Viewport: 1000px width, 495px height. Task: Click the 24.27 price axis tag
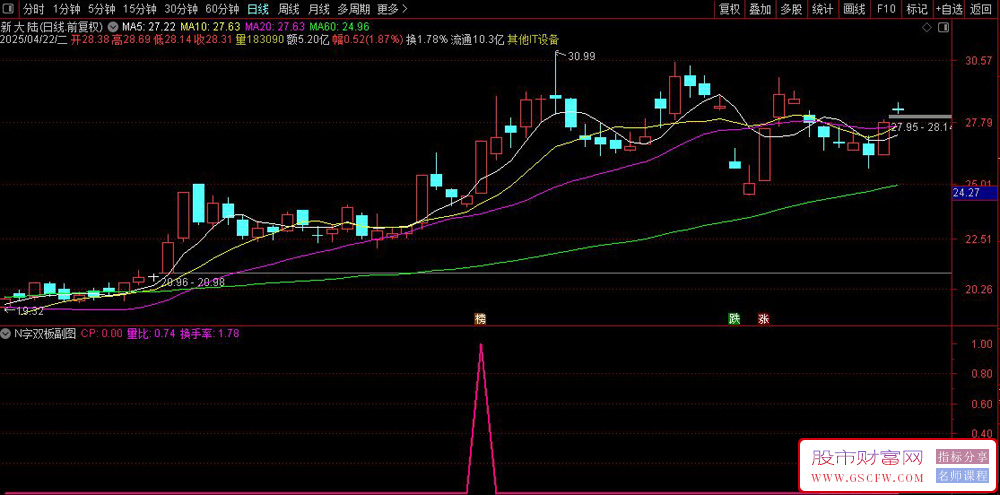(966, 192)
